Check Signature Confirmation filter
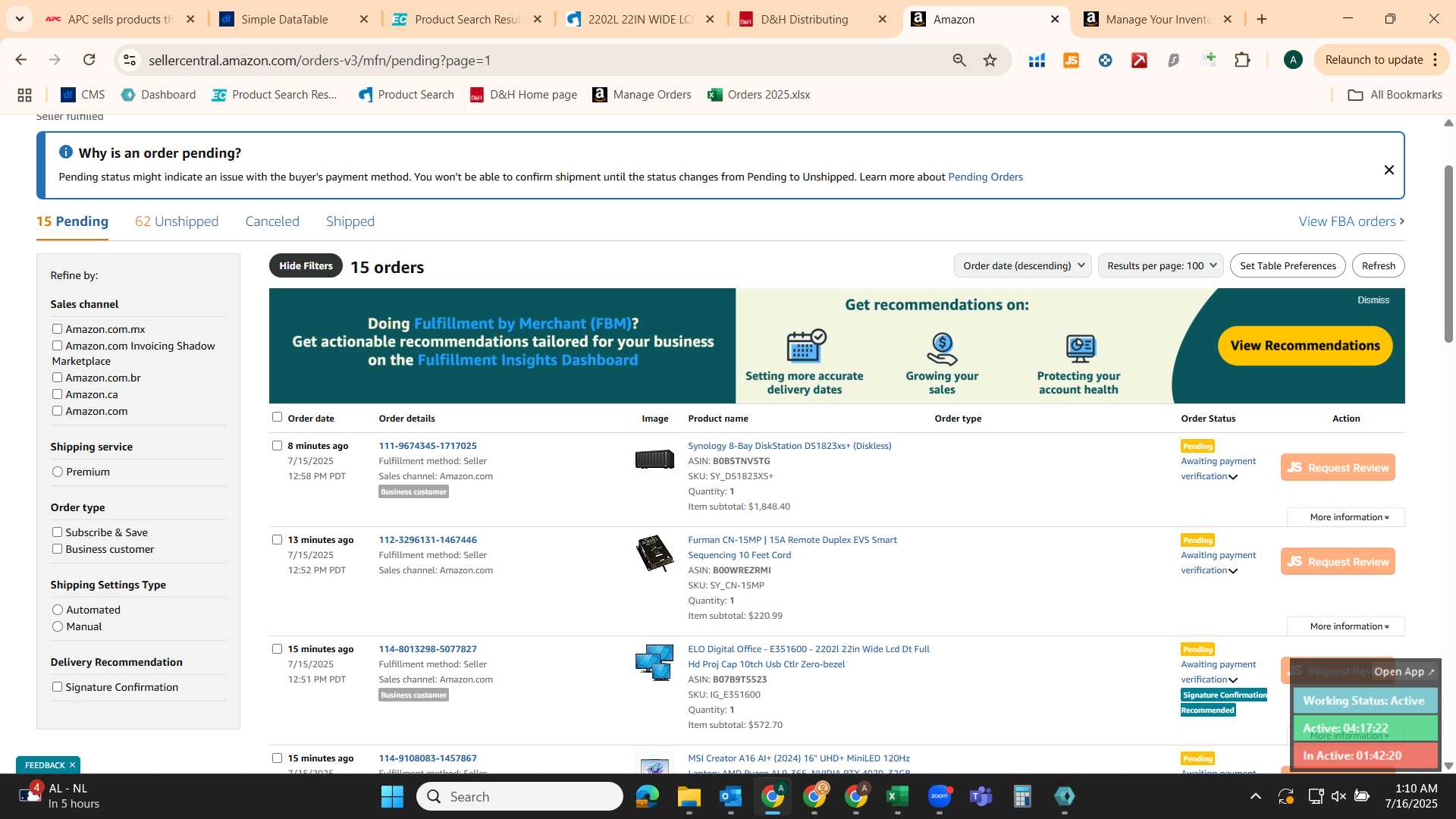This screenshot has height=819, width=1456. click(57, 686)
